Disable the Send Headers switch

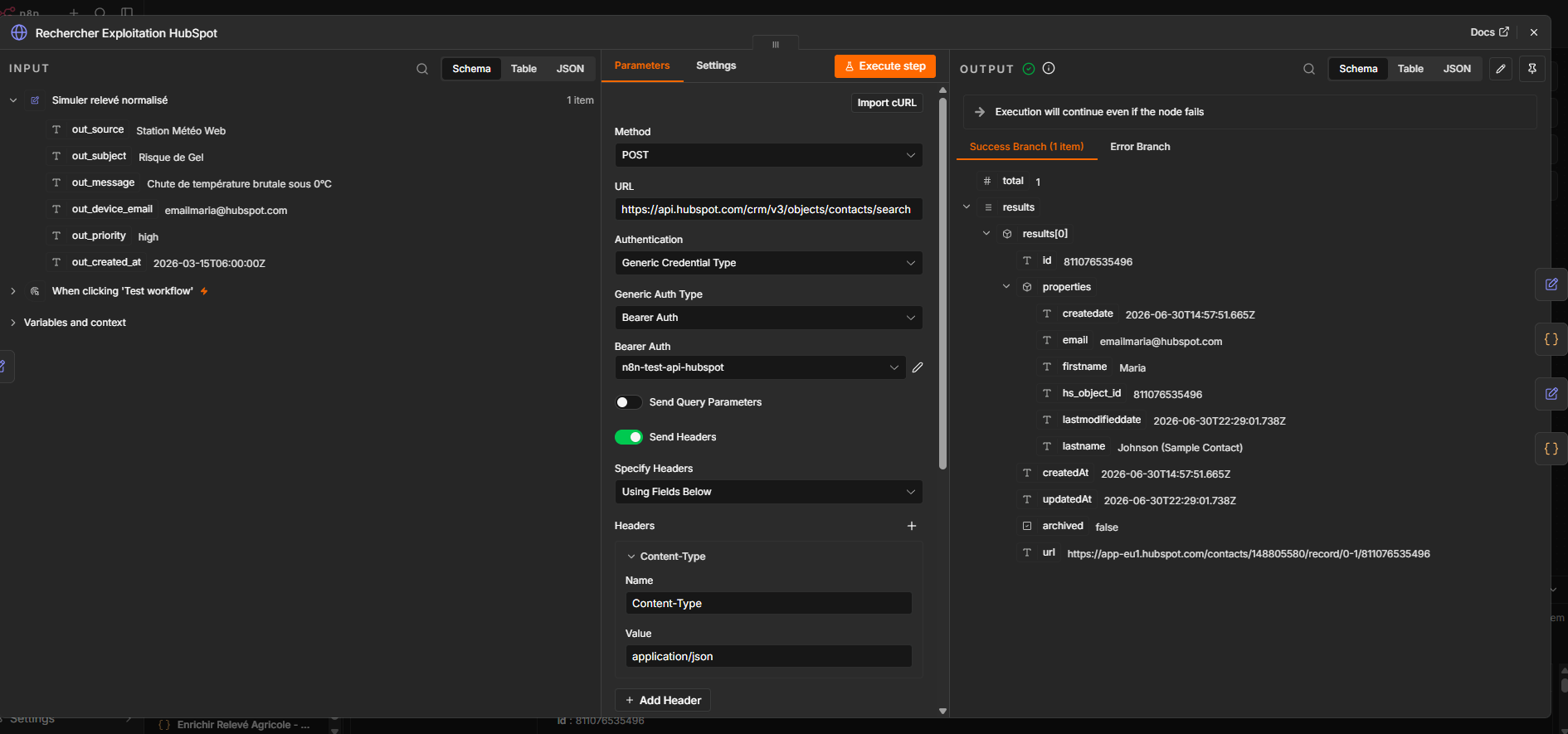628,437
